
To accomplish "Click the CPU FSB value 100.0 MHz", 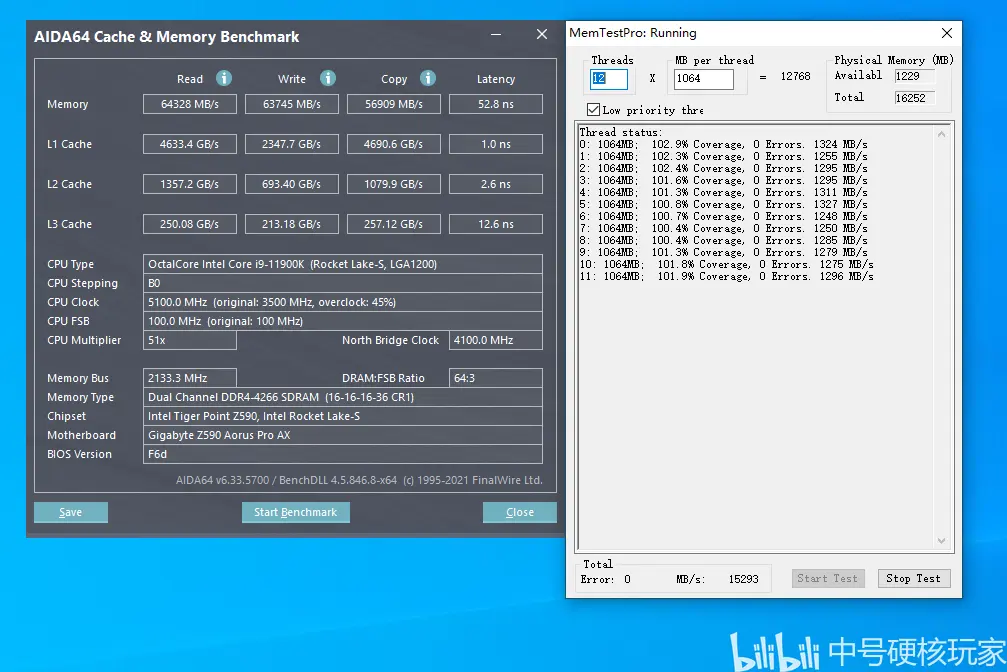I will (x=343, y=321).
